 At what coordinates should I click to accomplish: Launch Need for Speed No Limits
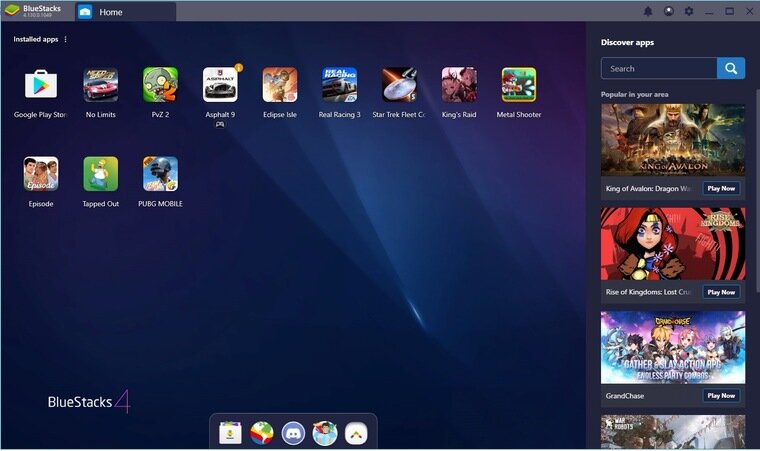point(100,85)
